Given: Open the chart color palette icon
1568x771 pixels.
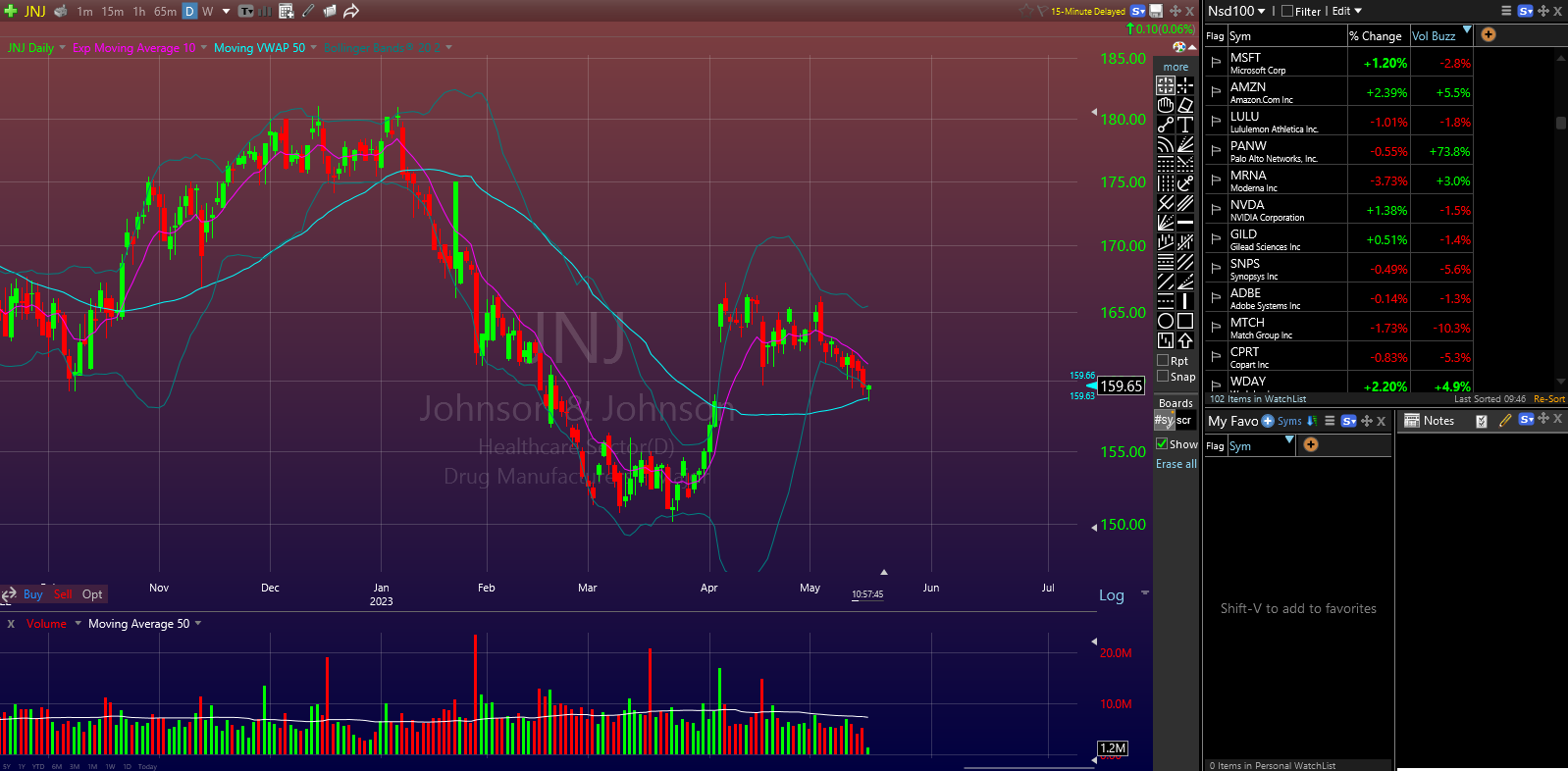Looking at the screenshot, I should (1178, 47).
